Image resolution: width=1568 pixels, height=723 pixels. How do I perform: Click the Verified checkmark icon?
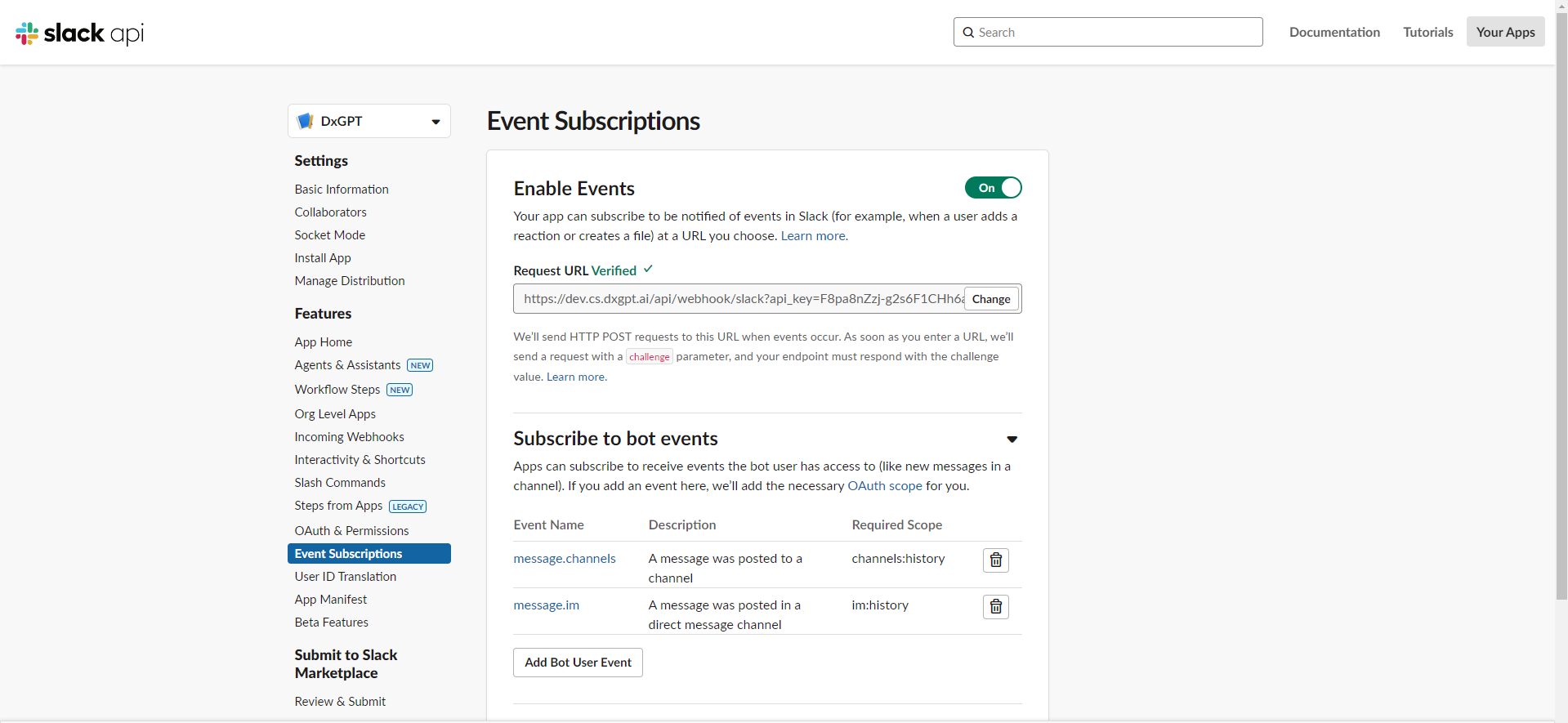click(648, 269)
